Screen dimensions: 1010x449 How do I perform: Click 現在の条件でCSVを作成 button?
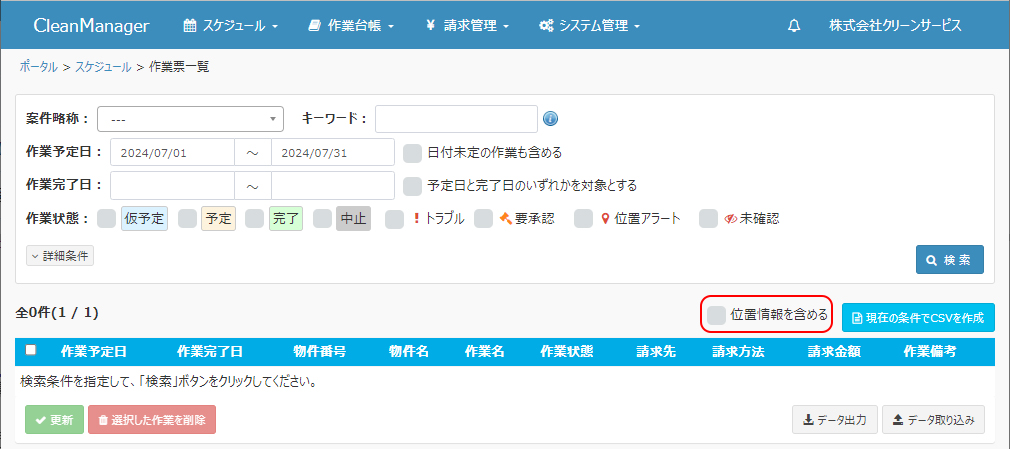(918, 318)
